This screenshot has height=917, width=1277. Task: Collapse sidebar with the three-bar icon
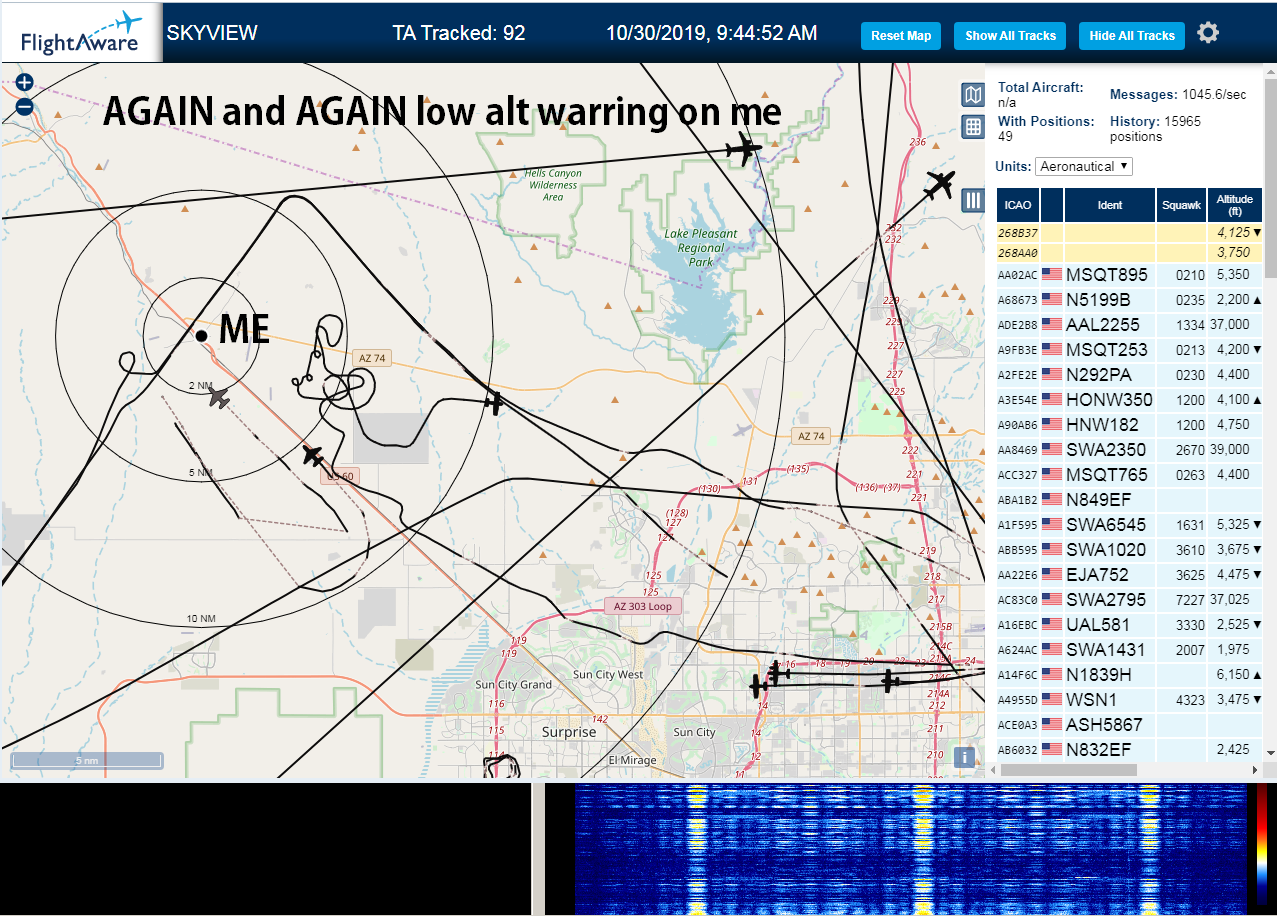(x=973, y=200)
